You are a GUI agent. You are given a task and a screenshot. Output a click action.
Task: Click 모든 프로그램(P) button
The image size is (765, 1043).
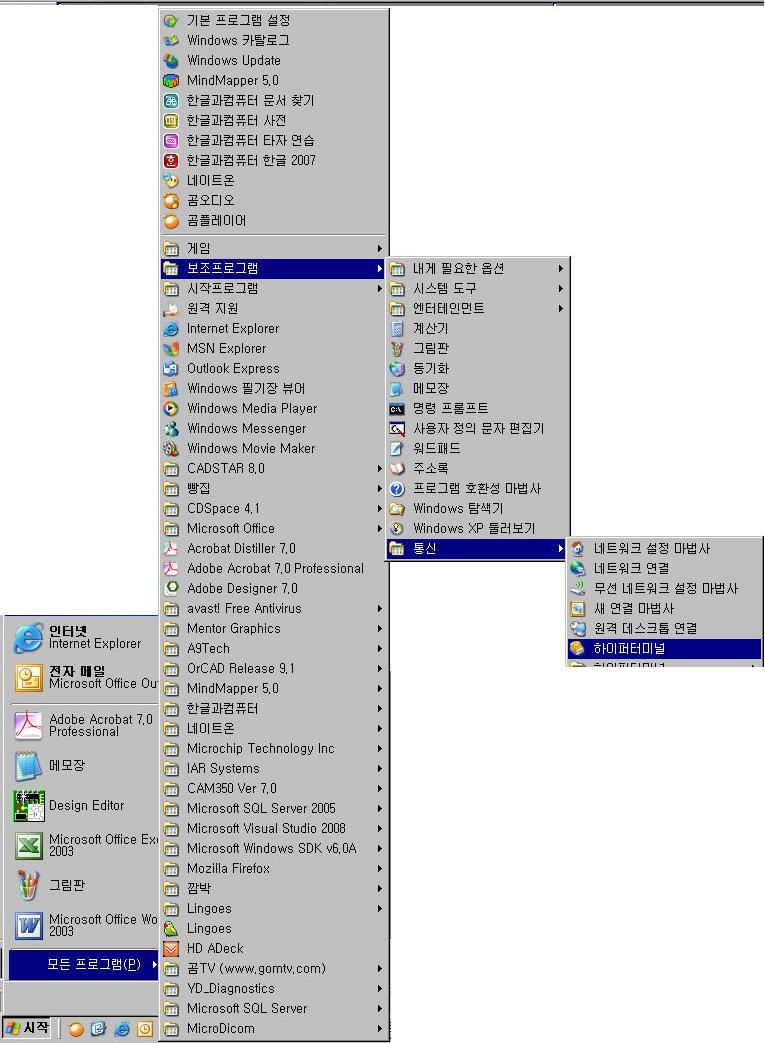83,965
